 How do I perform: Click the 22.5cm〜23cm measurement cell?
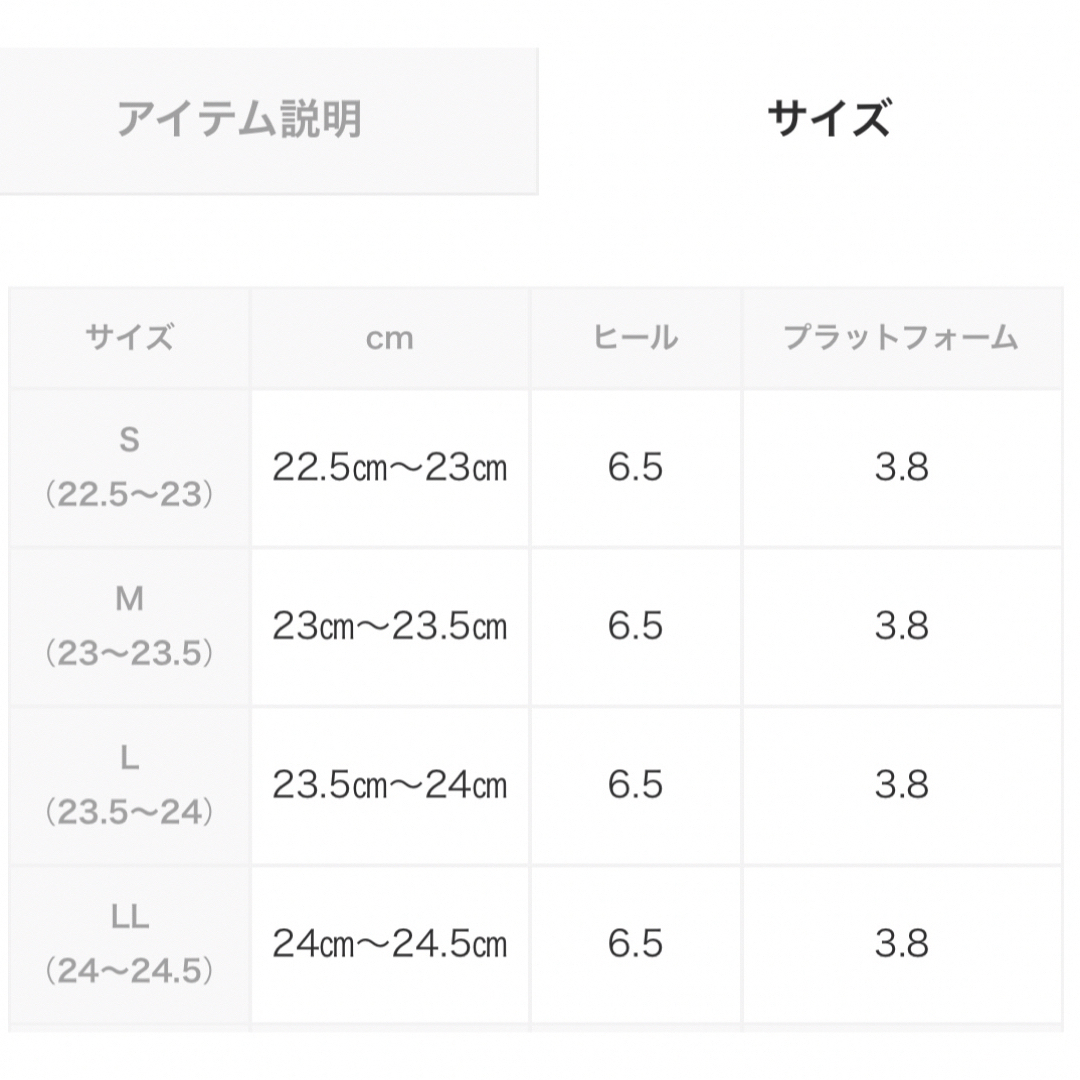(391, 468)
